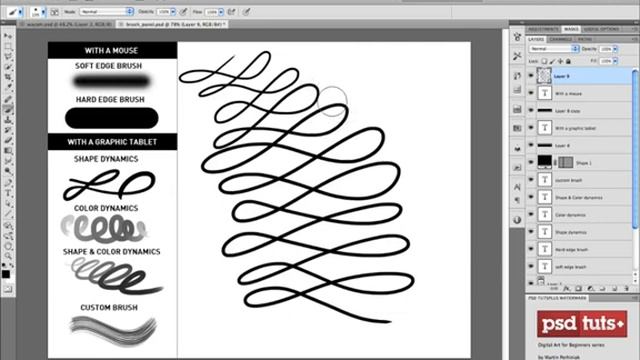
Task: Open Layers panel Fill dropdown
Action: [x=615, y=61]
